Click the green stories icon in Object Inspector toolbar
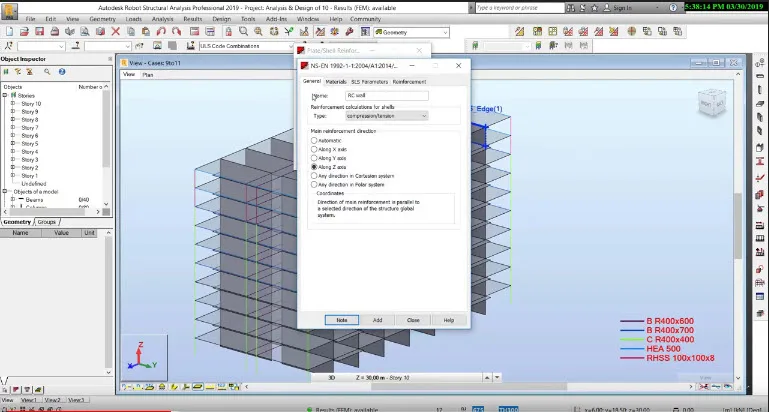The height and width of the screenshot is (412, 769). point(6,72)
